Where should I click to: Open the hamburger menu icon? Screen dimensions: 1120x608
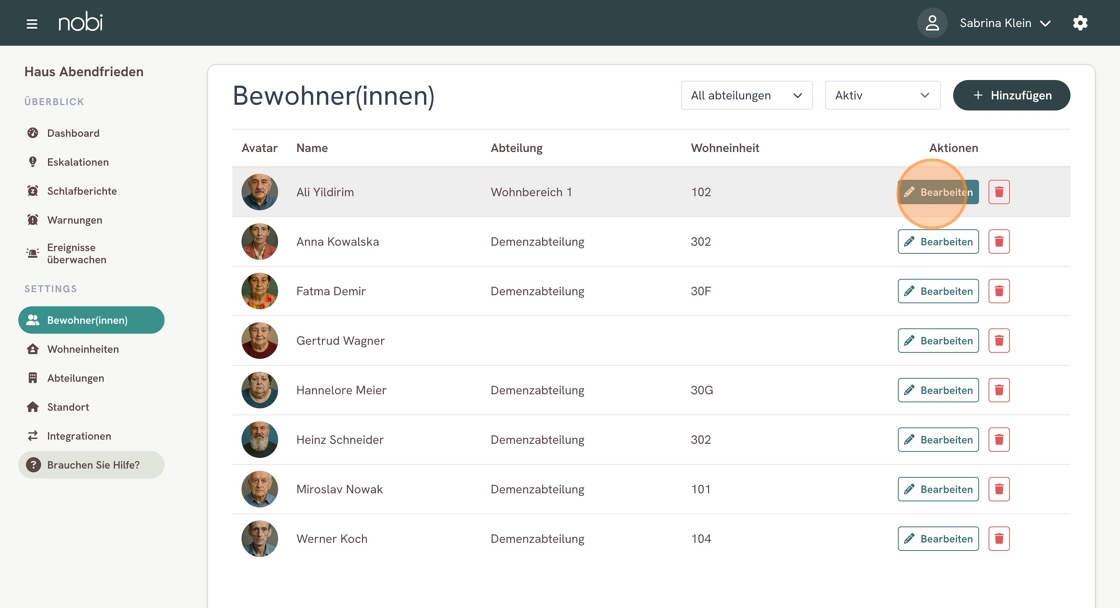pos(31,24)
